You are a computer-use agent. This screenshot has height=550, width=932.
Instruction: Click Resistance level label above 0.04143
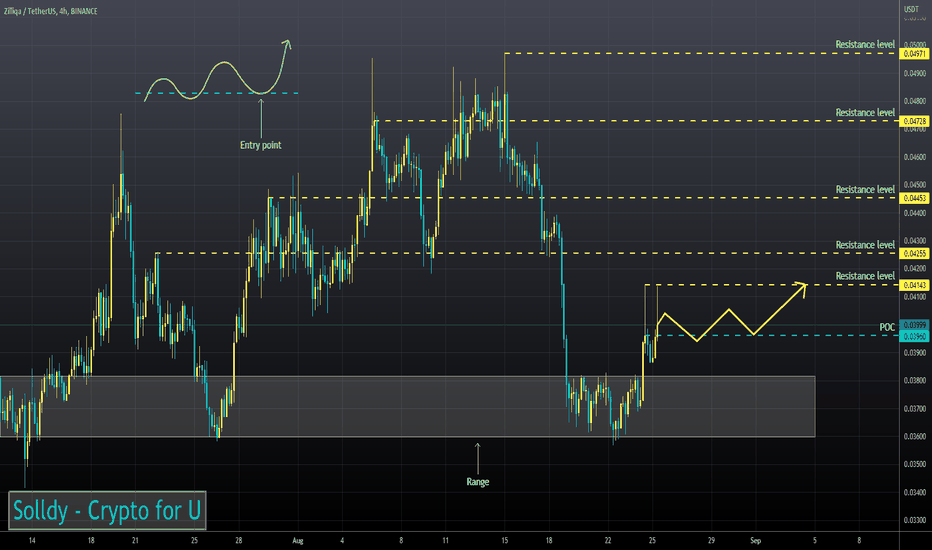click(x=865, y=276)
